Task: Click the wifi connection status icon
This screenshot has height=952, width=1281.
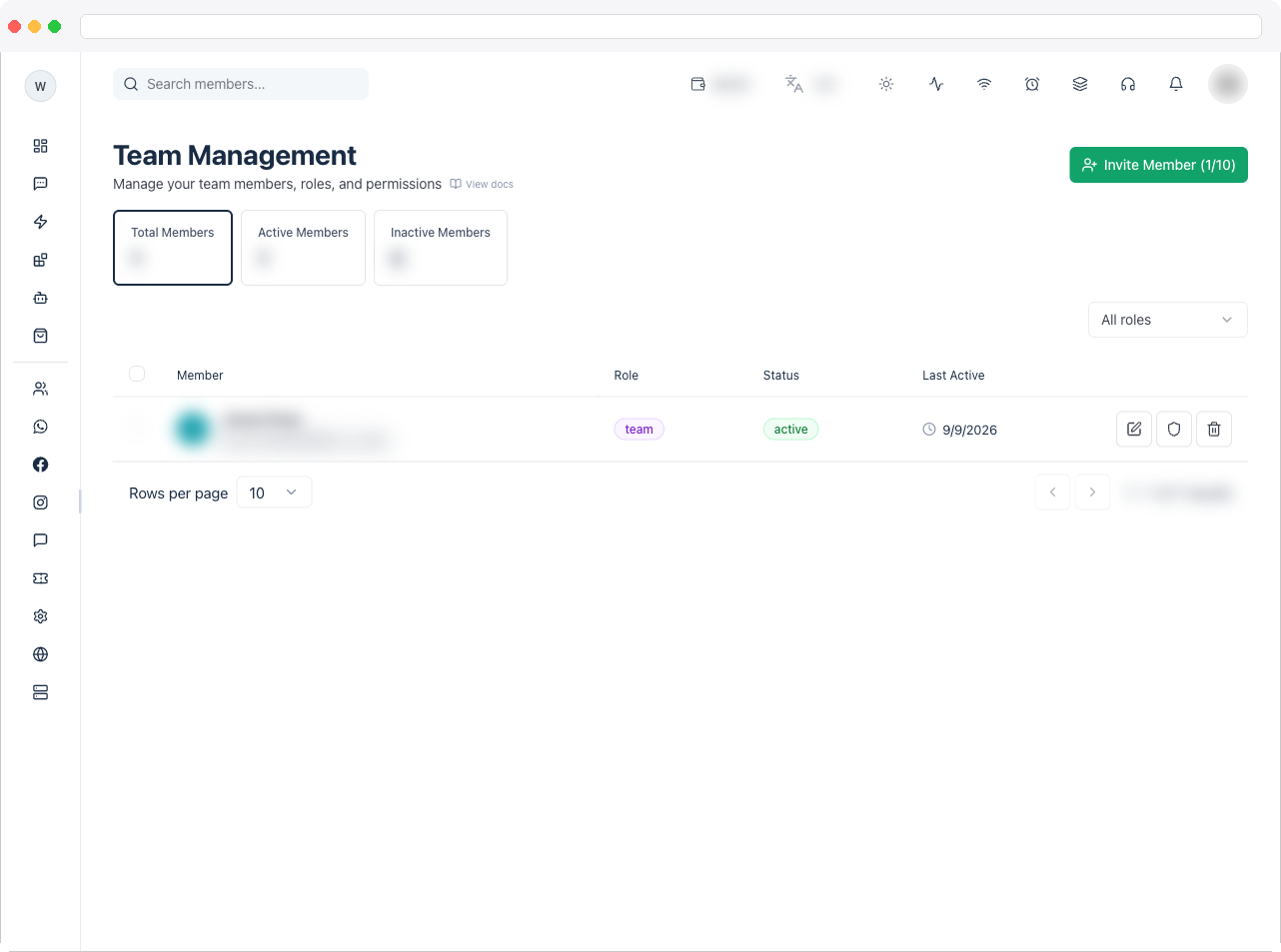Action: pos(984,84)
